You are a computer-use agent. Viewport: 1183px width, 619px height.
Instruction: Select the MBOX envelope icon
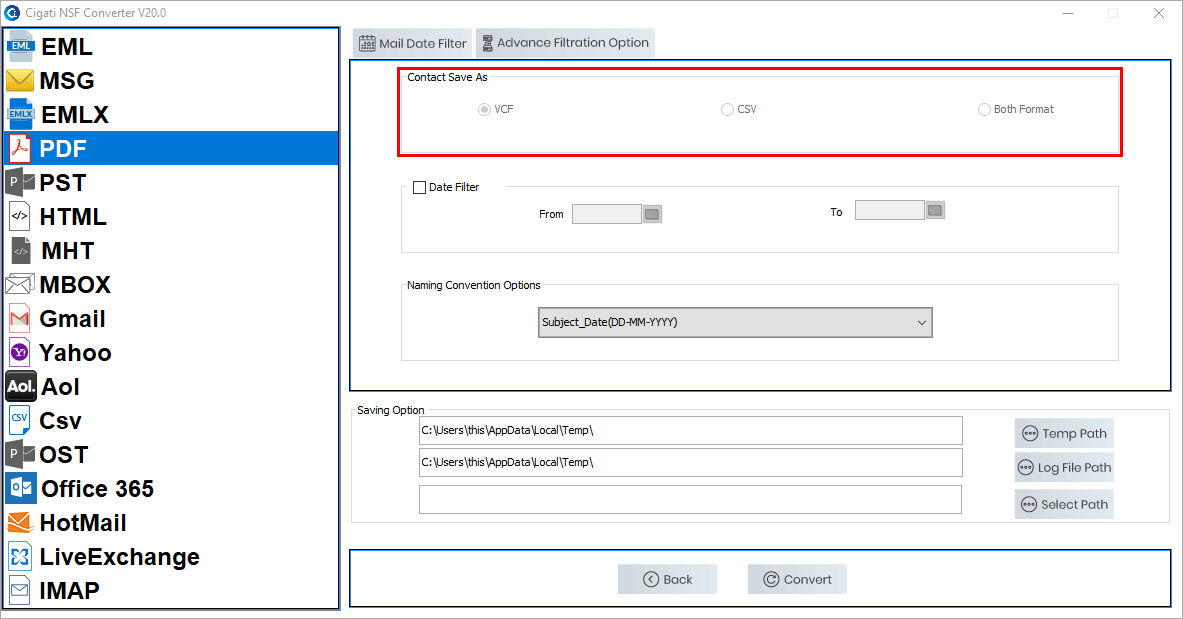20,284
